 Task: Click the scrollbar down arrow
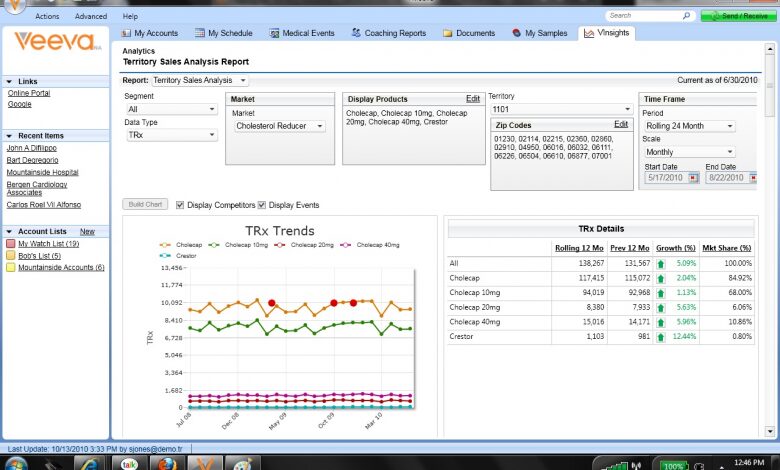click(x=770, y=432)
